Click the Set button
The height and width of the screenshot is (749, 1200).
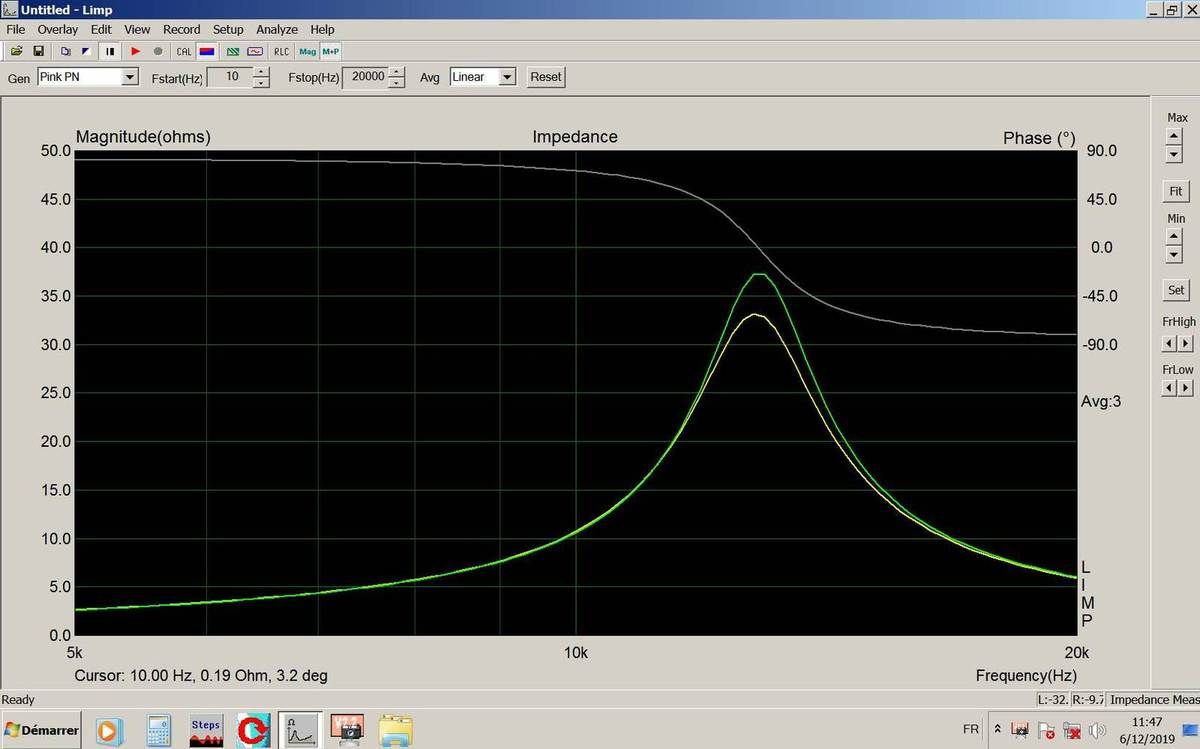click(x=1176, y=290)
